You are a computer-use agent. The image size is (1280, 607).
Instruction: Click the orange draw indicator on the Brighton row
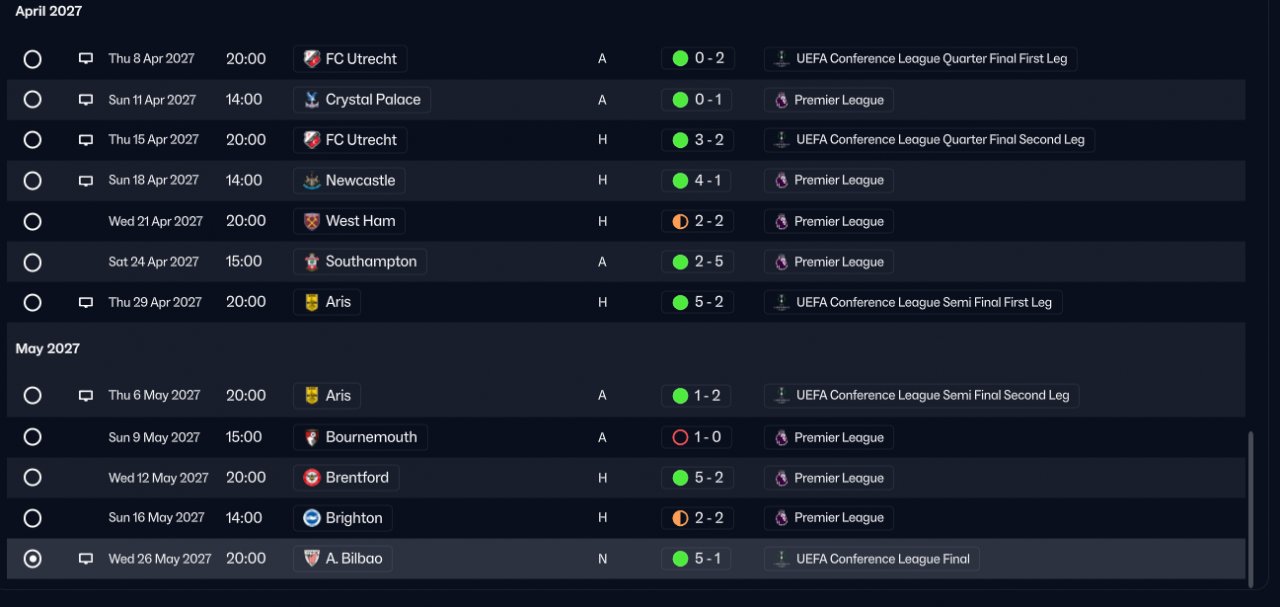click(x=680, y=518)
